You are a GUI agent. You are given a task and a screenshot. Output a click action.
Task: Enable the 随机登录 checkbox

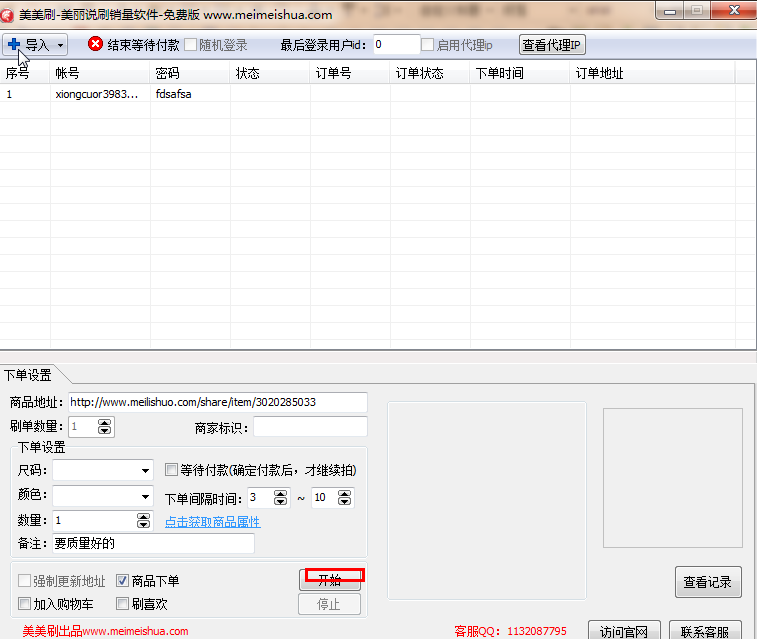(x=191, y=45)
